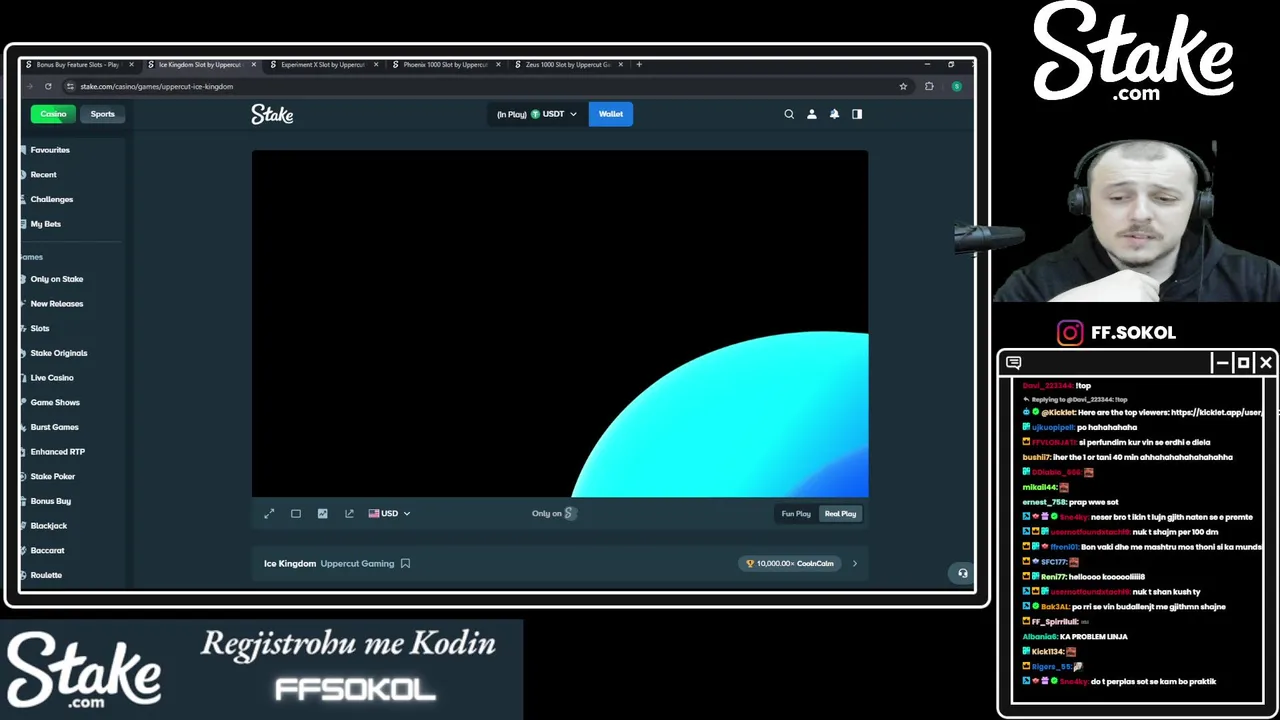Open Game Shows category
The width and height of the screenshot is (1280, 720).
tap(55, 402)
